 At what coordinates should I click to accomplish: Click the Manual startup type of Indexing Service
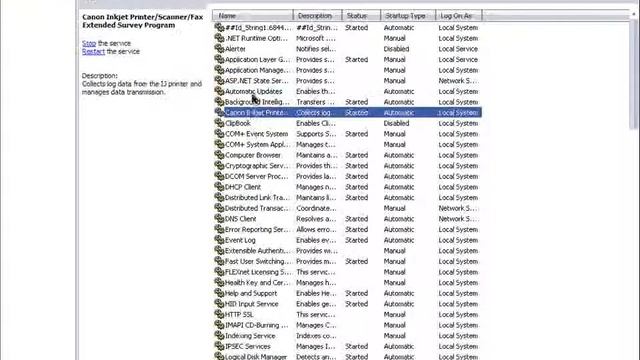pos(395,336)
